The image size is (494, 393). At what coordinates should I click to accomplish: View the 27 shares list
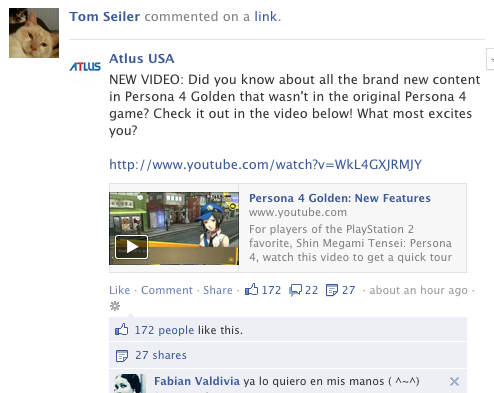pos(161,355)
